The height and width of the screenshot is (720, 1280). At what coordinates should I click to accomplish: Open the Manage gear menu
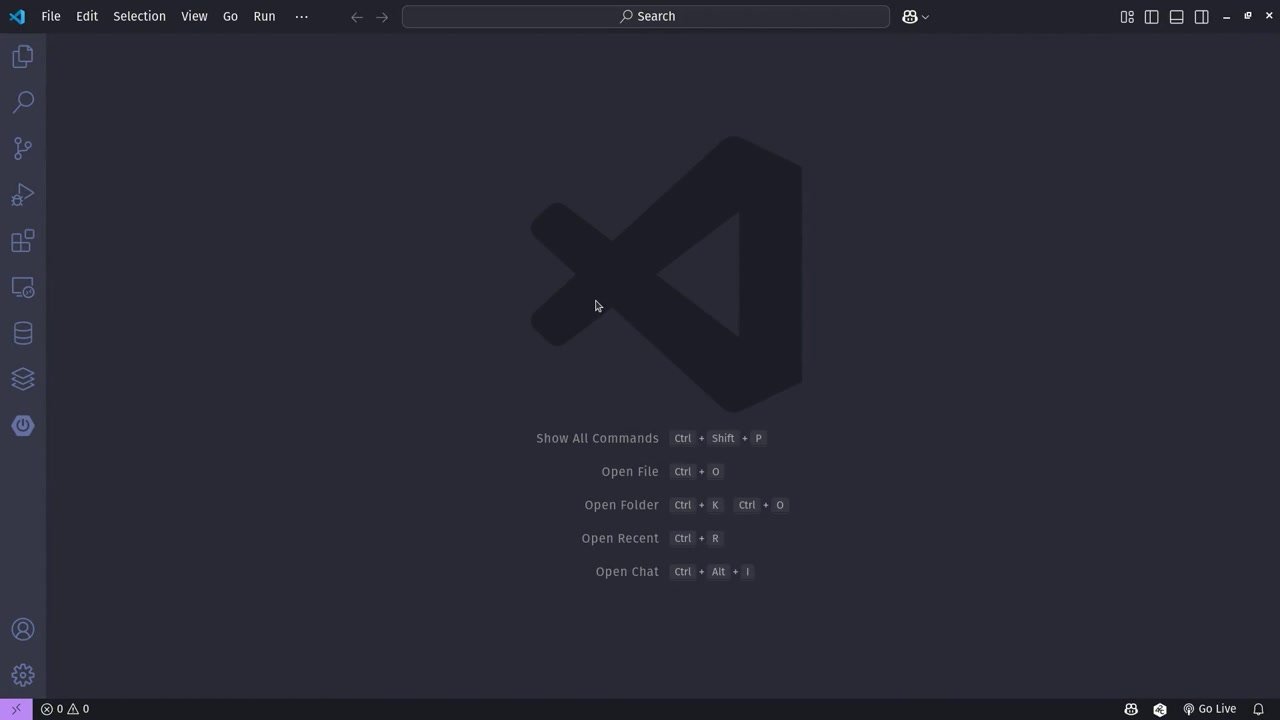[x=22, y=675]
